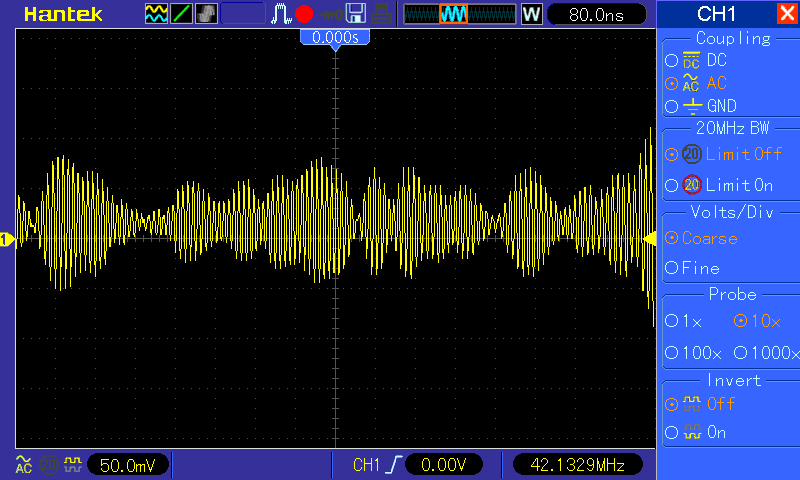Close the CH1 menu panel
This screenshot has width=800, height=480.
pos(786,13)
